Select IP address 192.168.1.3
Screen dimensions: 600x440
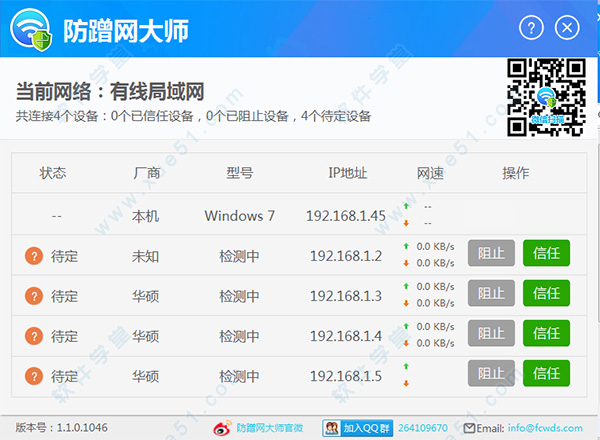pyautogui.click(x=346, y=296)
